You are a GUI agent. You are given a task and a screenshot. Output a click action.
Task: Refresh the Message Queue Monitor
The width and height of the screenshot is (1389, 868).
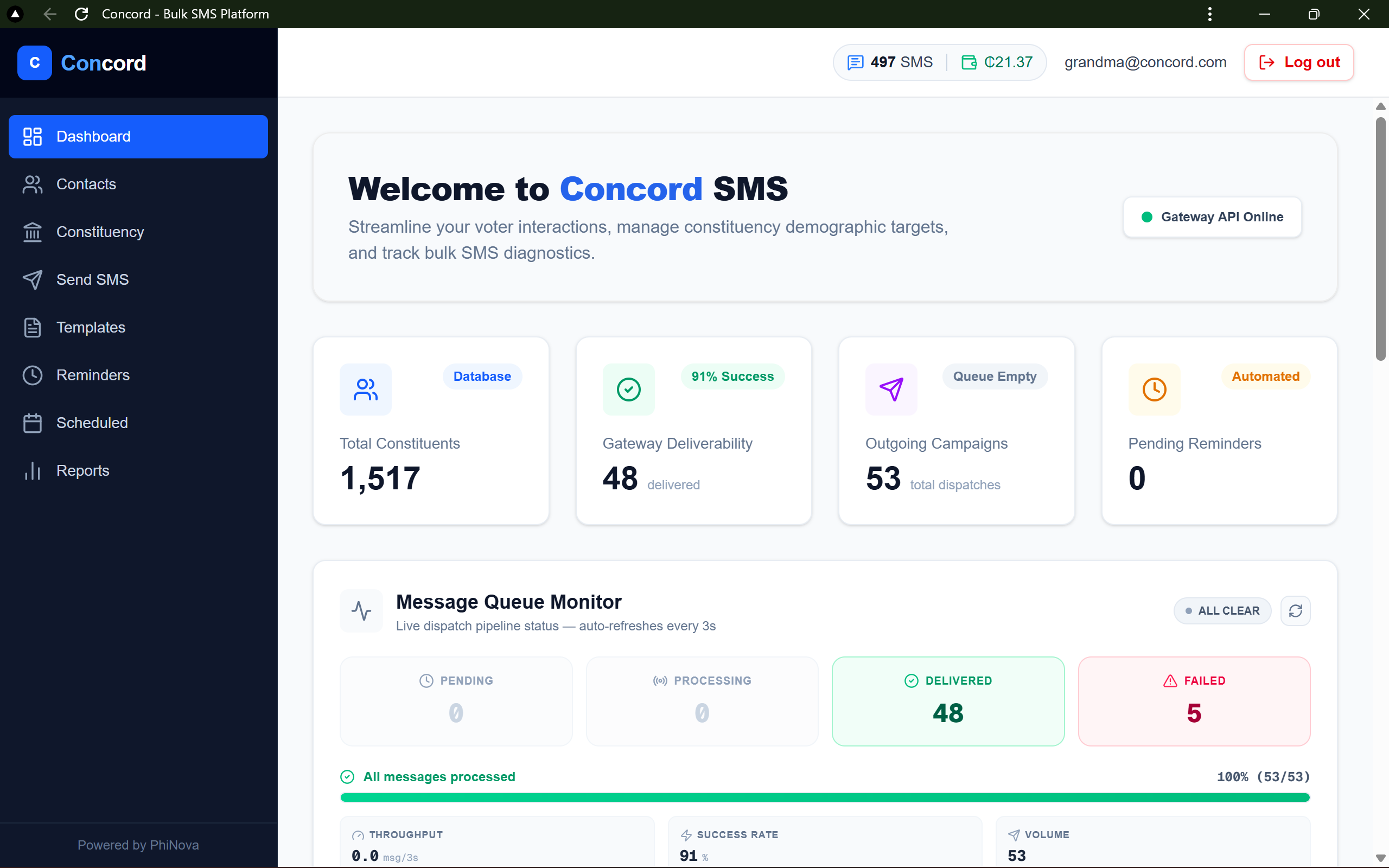(1296, 611)
